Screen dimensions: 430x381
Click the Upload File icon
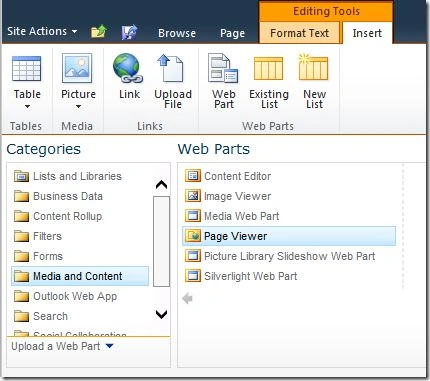tap(170, 68)
